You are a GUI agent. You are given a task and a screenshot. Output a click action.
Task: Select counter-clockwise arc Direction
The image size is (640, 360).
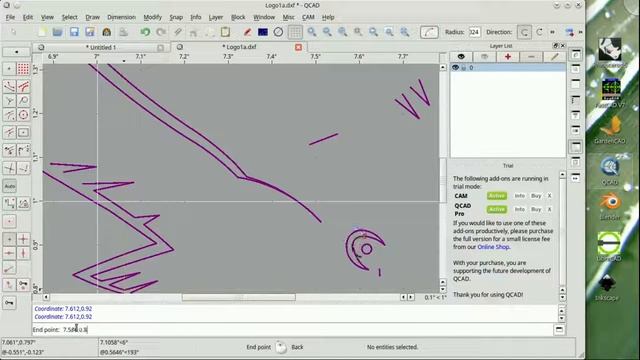click(524, 32)
